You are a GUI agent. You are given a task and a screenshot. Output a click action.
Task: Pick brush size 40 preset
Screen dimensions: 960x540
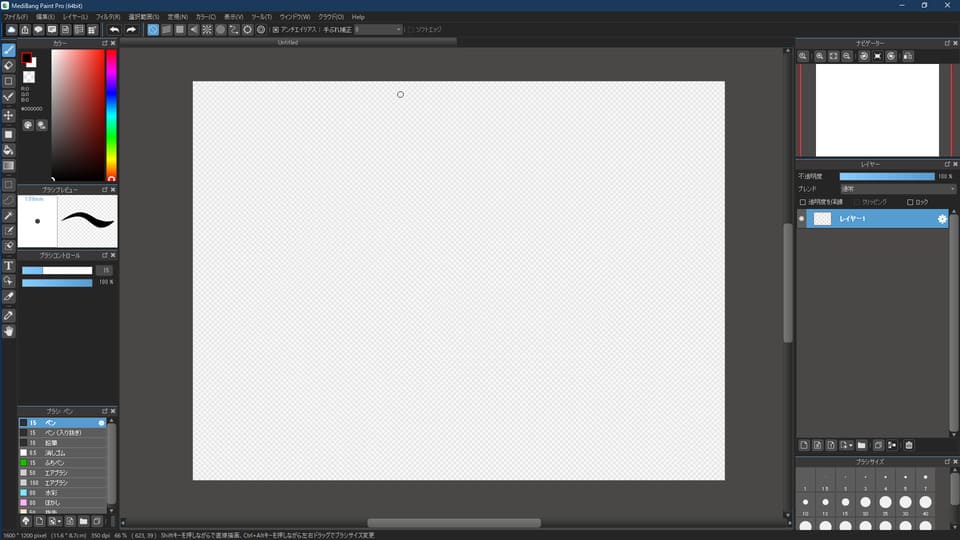point(925,504)
